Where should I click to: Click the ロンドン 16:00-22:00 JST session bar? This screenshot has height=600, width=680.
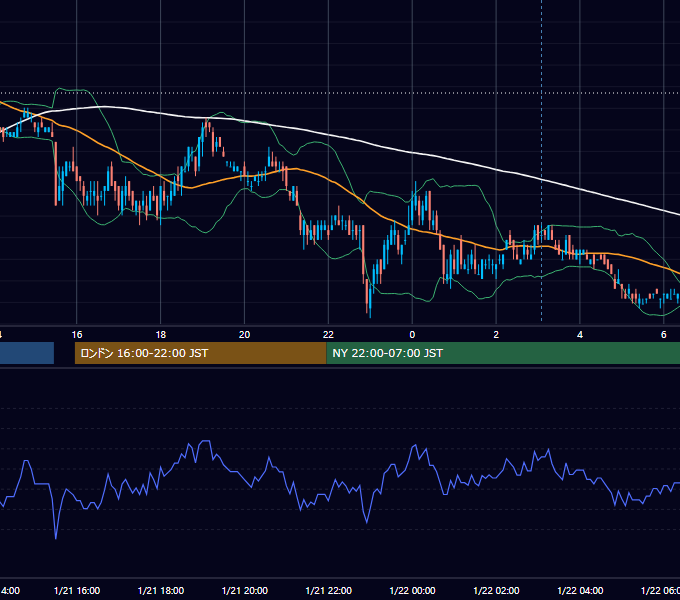(200, 353)
